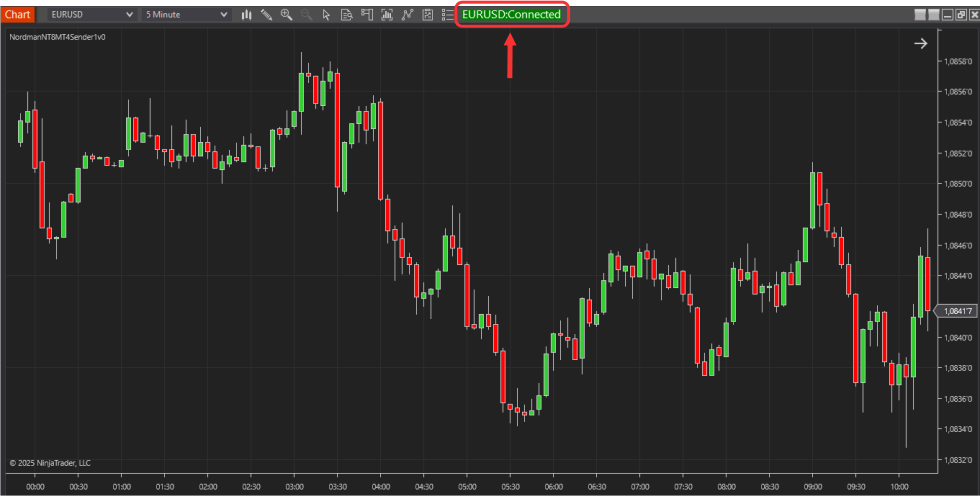
Task: Select the drawing tools pencil icon
Action: 266,15
